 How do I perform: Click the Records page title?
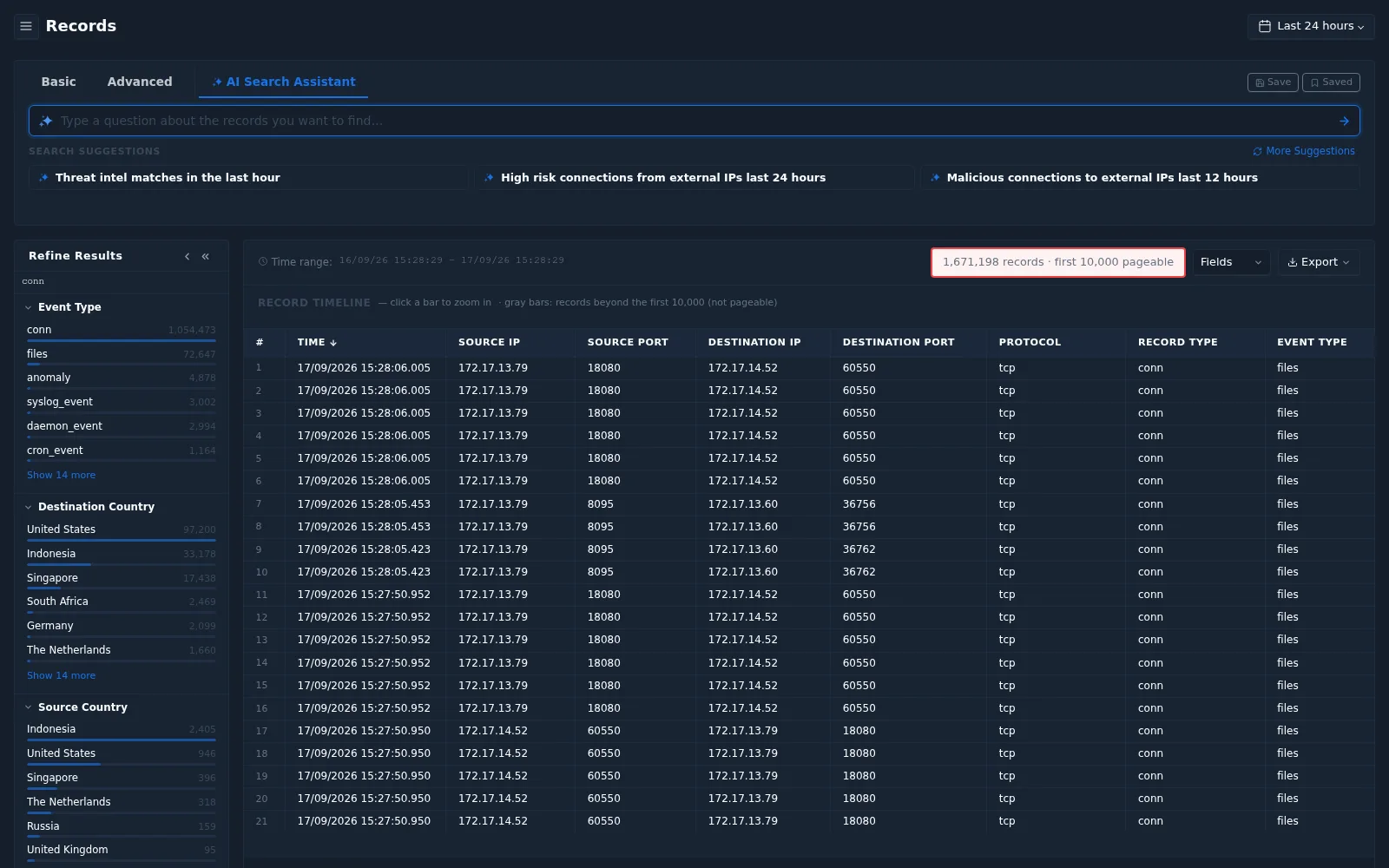point(81,26)
